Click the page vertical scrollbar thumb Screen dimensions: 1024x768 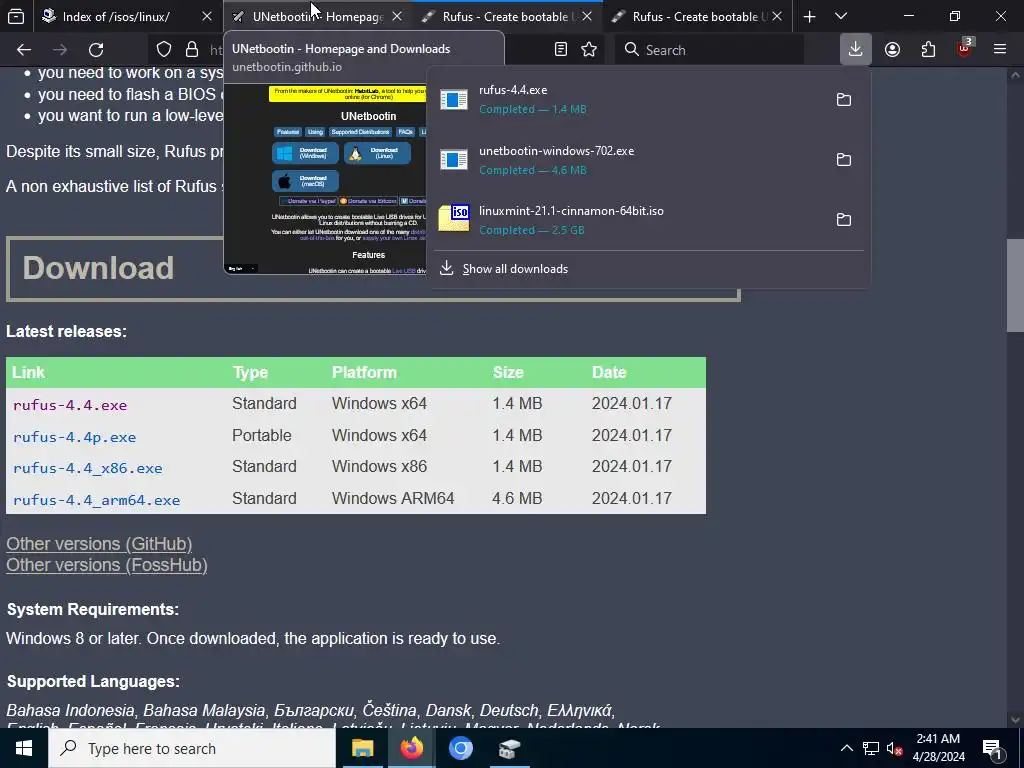click(1015, 285)
